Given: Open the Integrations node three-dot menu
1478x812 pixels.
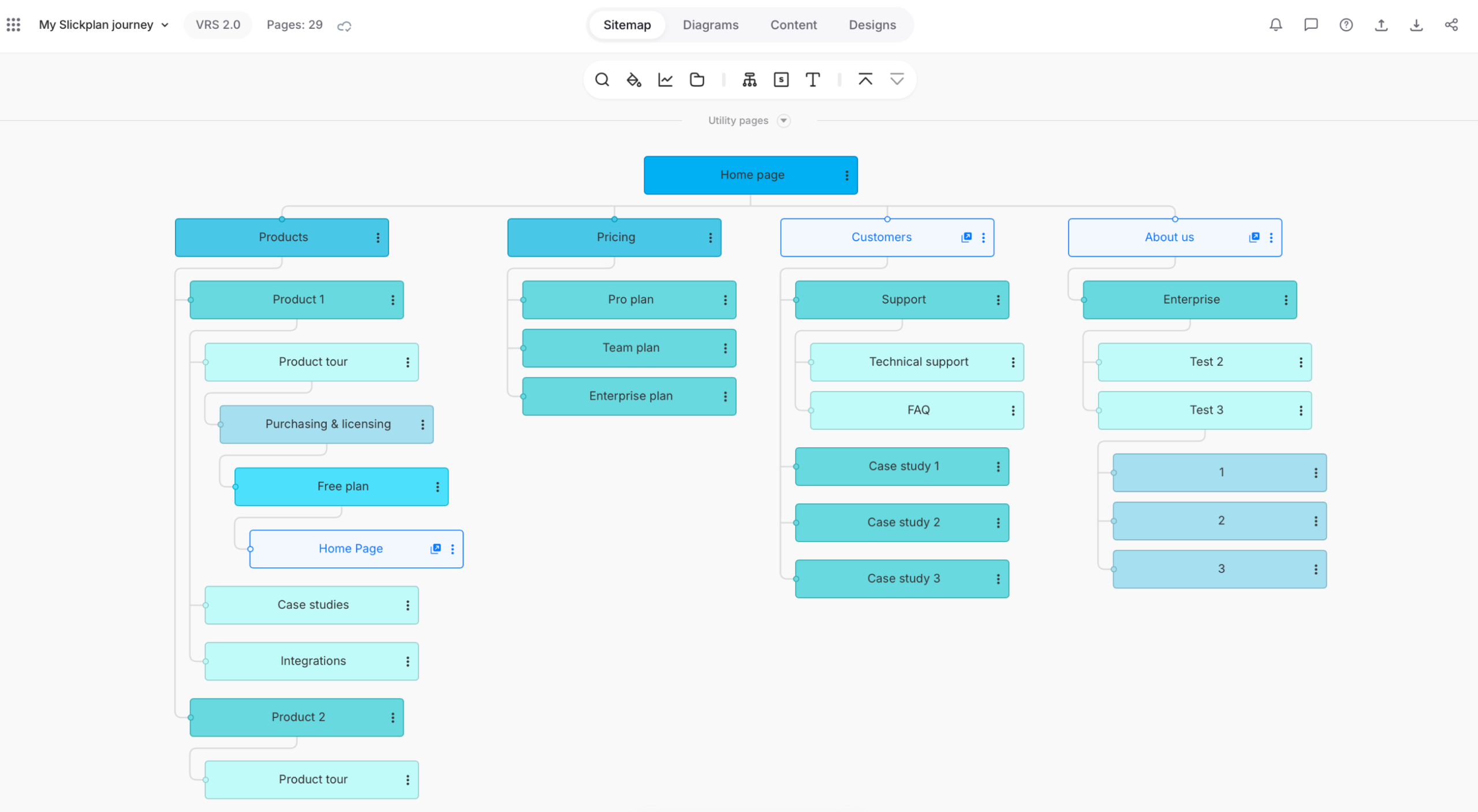Looking at the screenshot, I should point(408,662).
